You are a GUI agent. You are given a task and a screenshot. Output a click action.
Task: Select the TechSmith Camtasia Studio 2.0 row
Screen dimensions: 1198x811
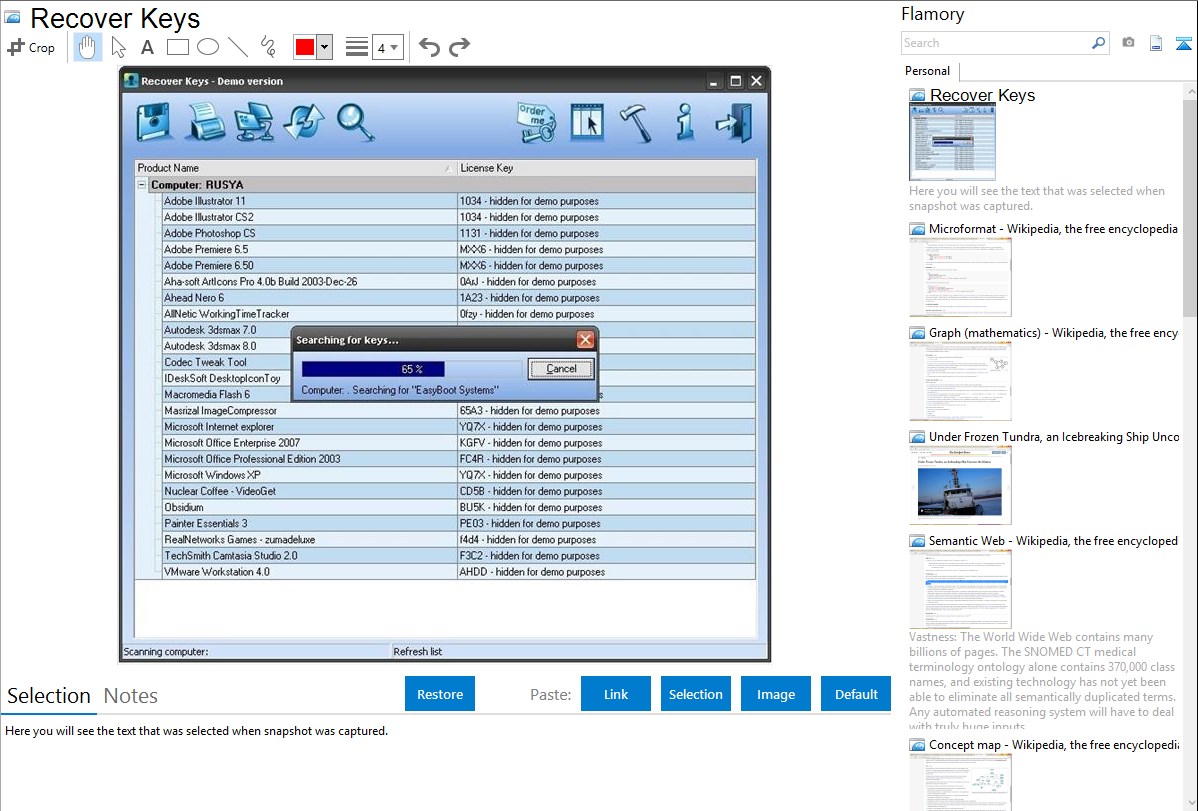458,556
